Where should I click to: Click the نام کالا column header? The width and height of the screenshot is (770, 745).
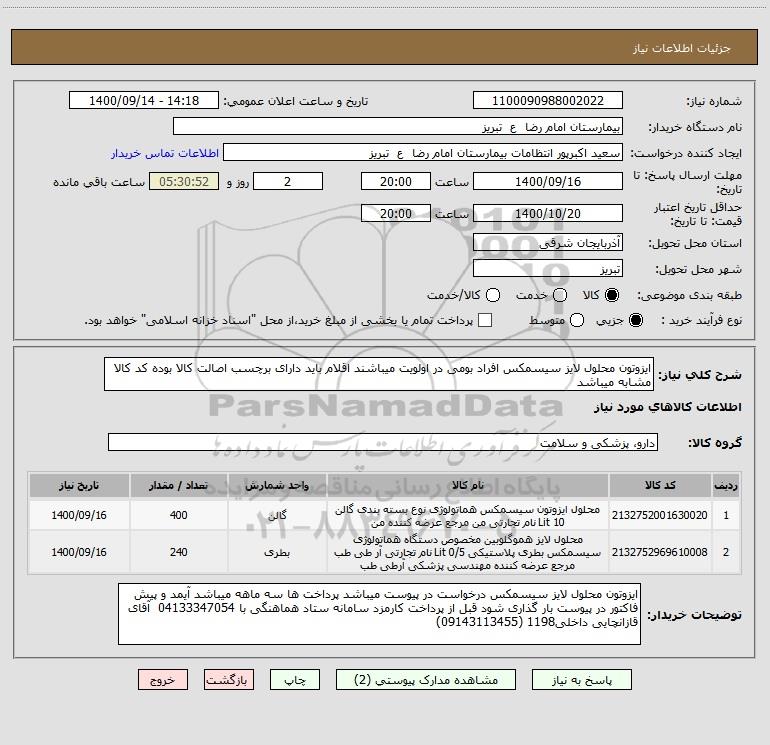point(468,485)
